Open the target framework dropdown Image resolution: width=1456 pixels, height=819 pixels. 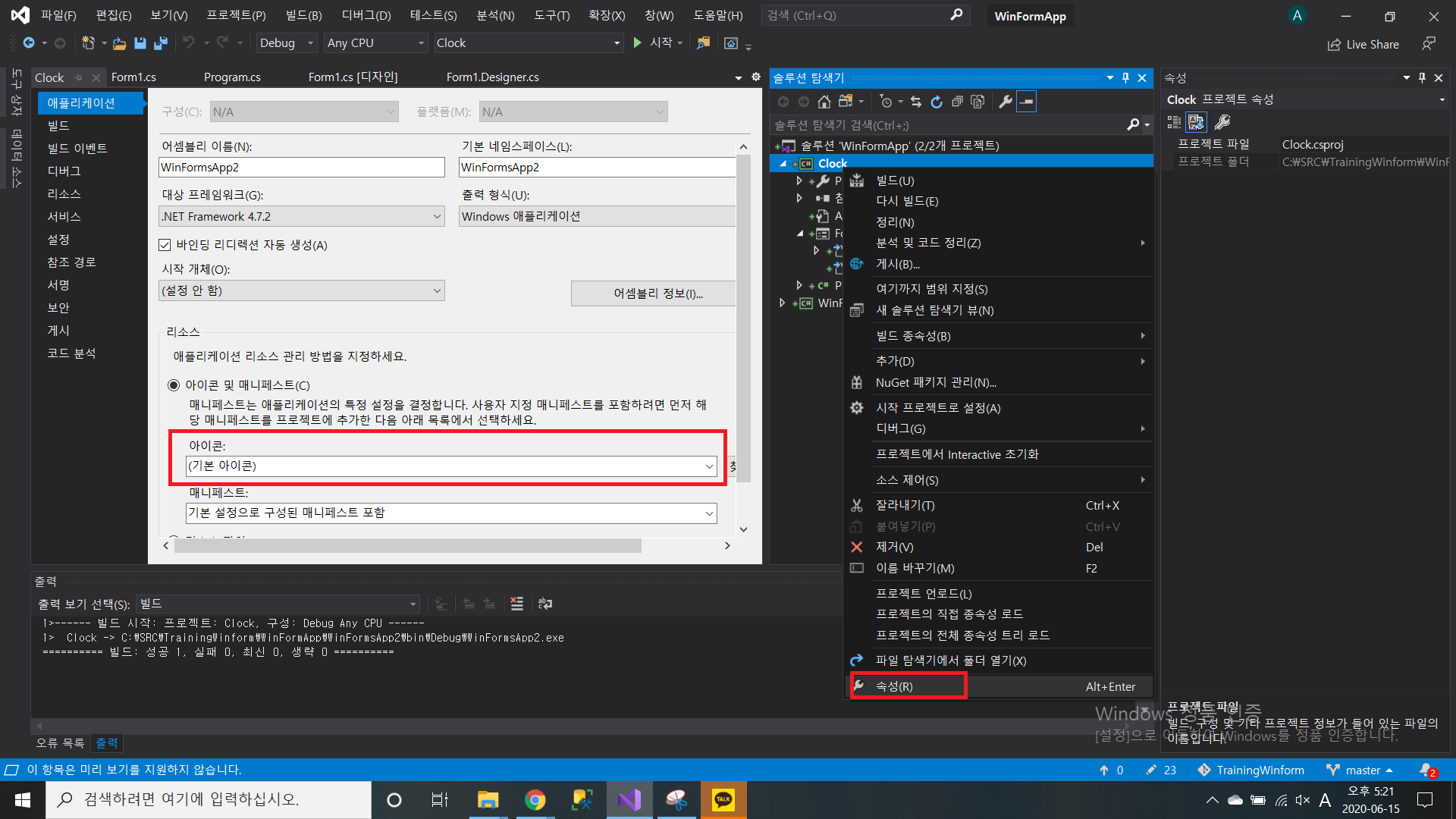tap(437, 217)
